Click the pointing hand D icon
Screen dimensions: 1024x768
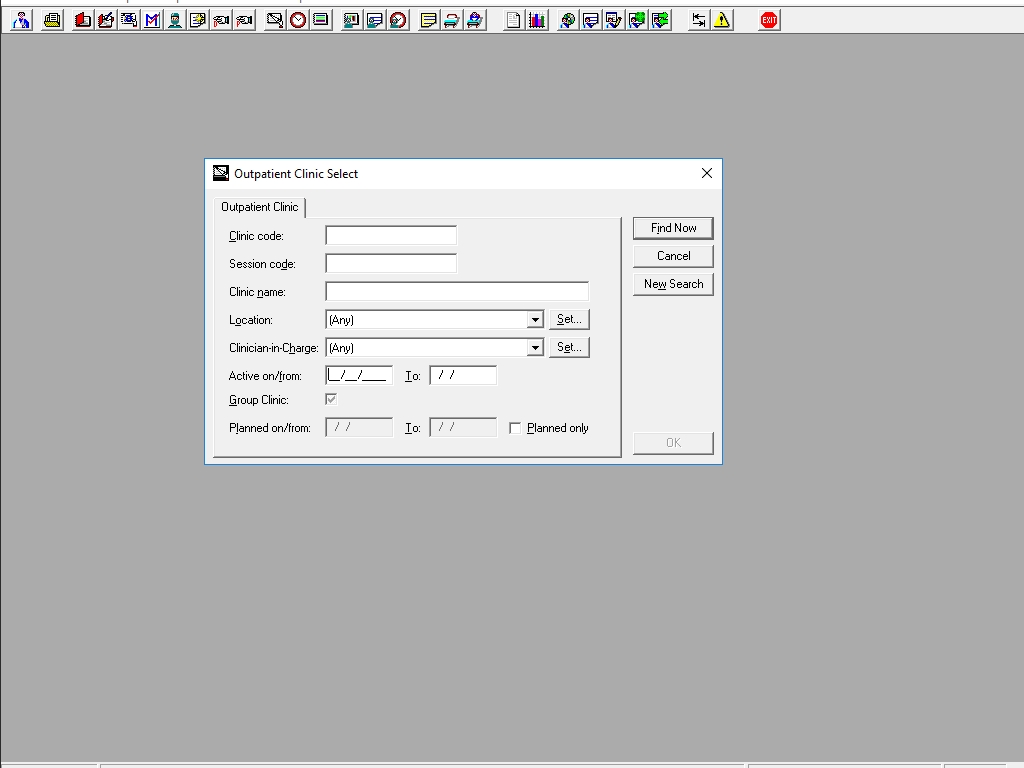coord(221,20)
